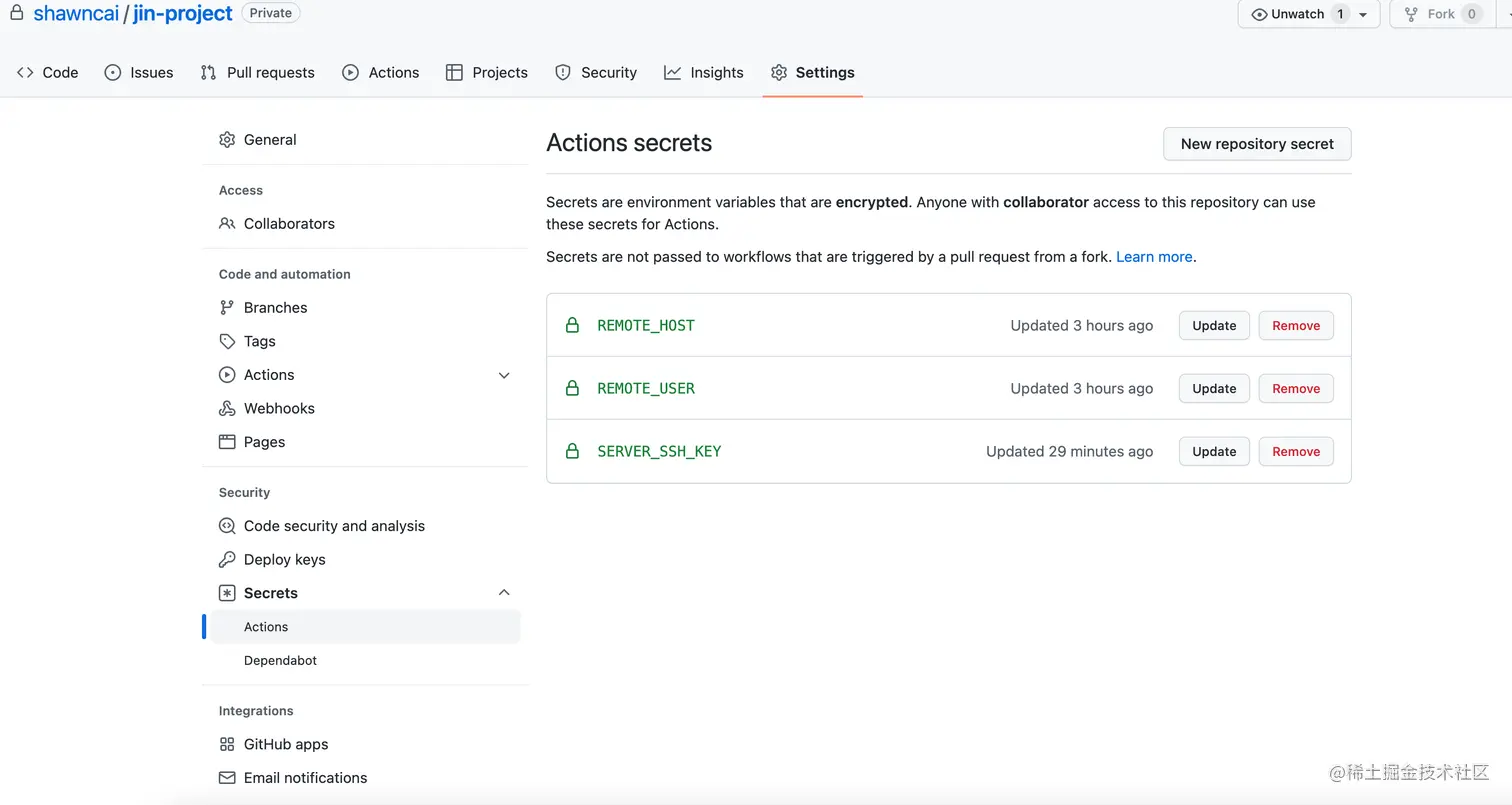Select Dependabot under Secrets
The height and width of the screenshot is (805, 1512).
(280, 660)
